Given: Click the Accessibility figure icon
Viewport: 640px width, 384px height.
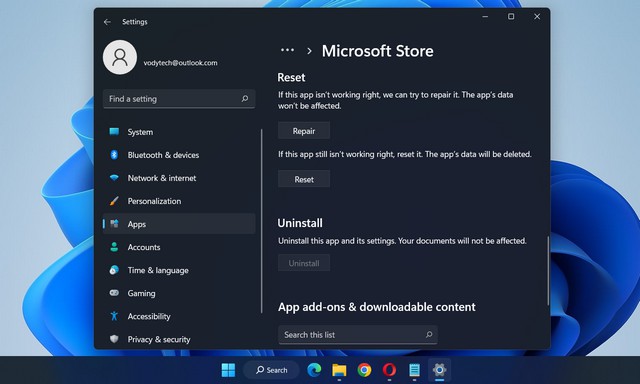Looking at the screenshot, I should [x=114, y=316].
